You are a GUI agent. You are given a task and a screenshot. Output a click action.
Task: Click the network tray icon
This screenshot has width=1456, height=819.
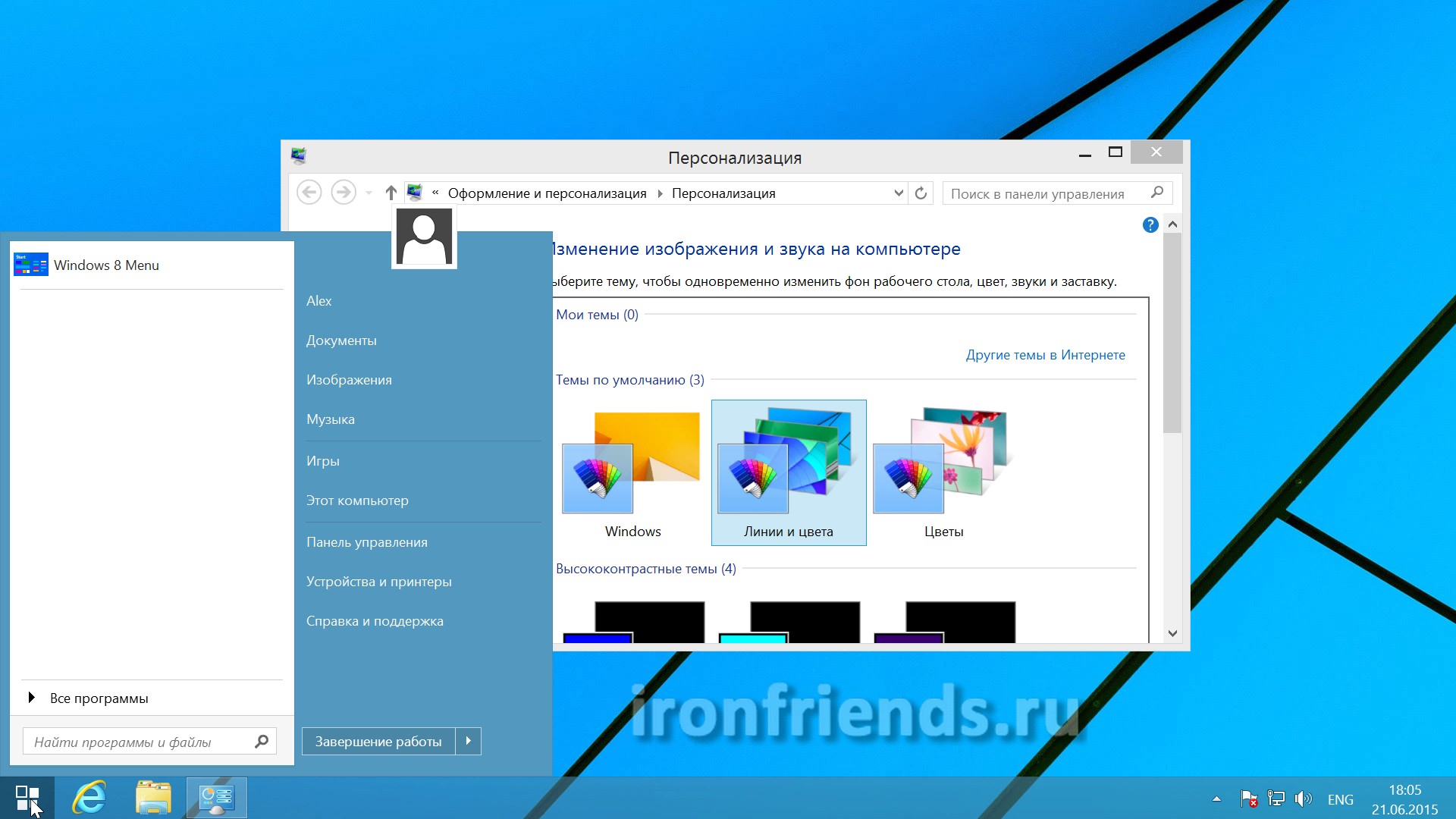[x=1276, y=799]
